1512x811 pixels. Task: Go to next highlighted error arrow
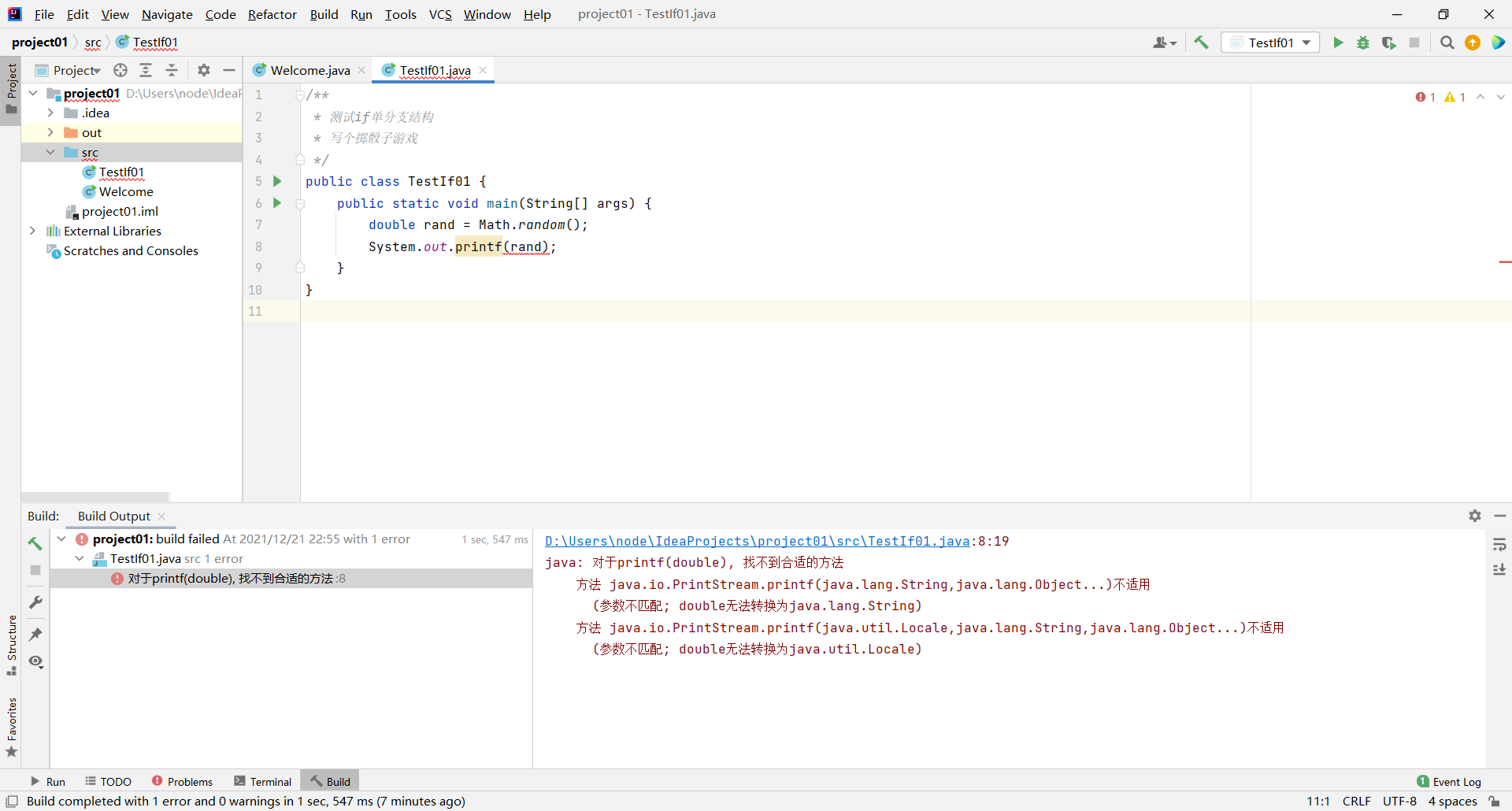coord(1501,97)
